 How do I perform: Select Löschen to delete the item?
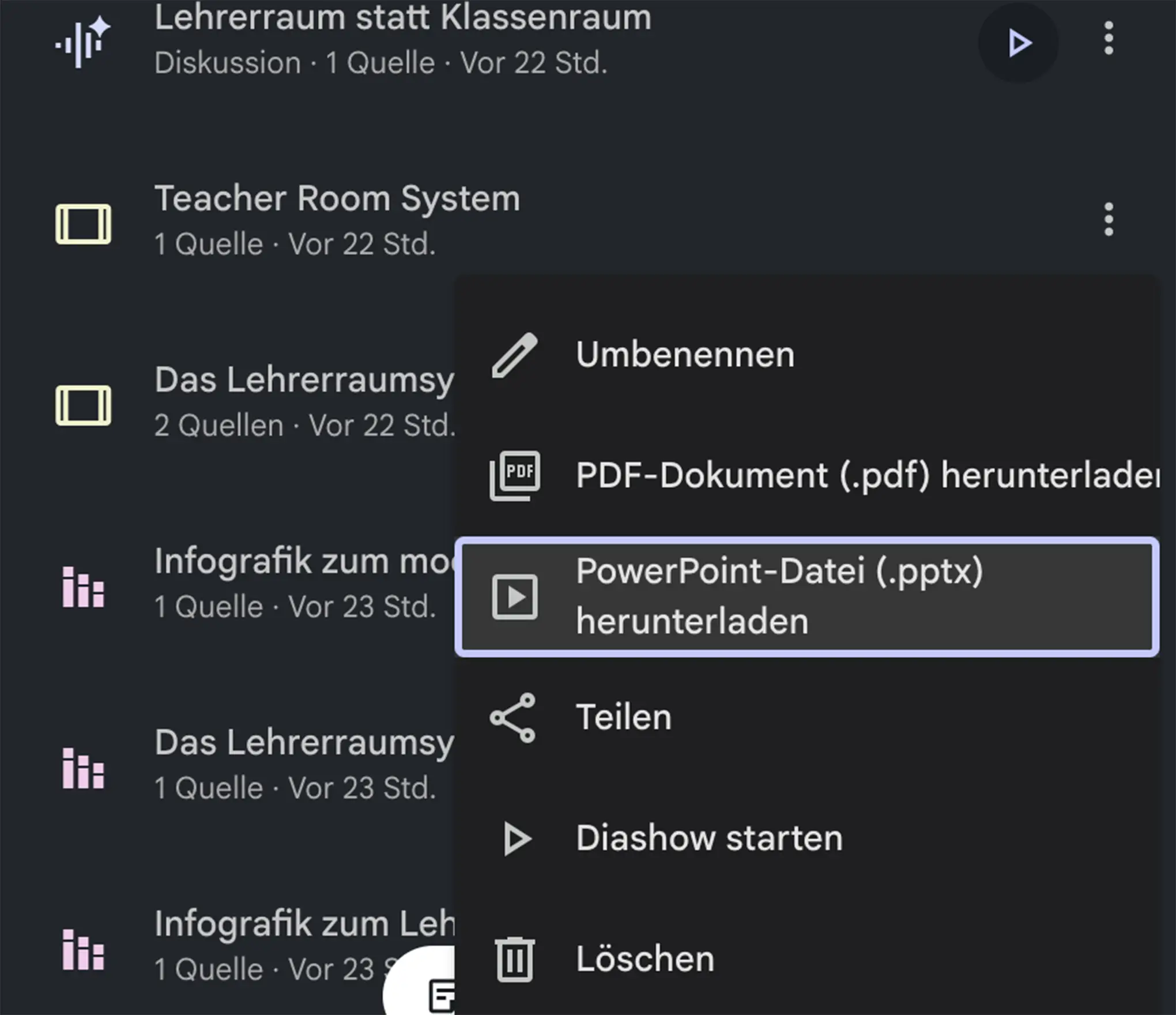point(645,959)
